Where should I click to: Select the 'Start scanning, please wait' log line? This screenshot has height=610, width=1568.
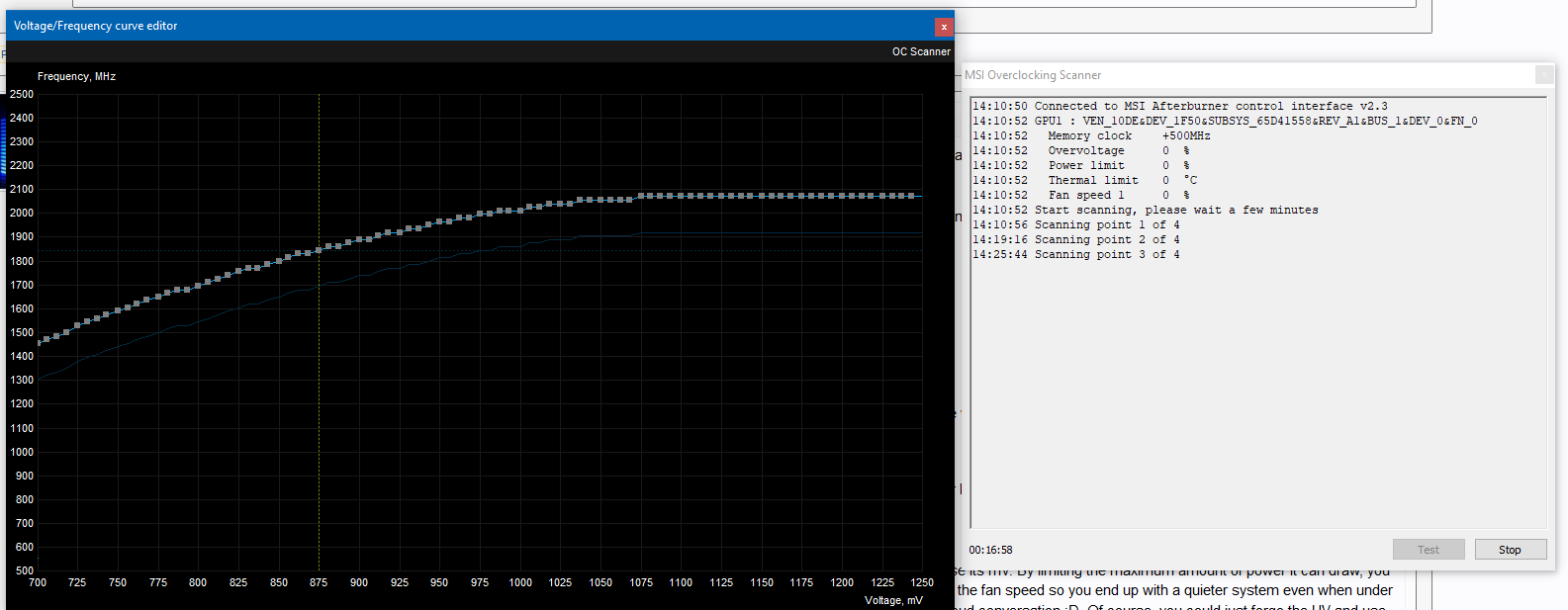click(1146, 210)
